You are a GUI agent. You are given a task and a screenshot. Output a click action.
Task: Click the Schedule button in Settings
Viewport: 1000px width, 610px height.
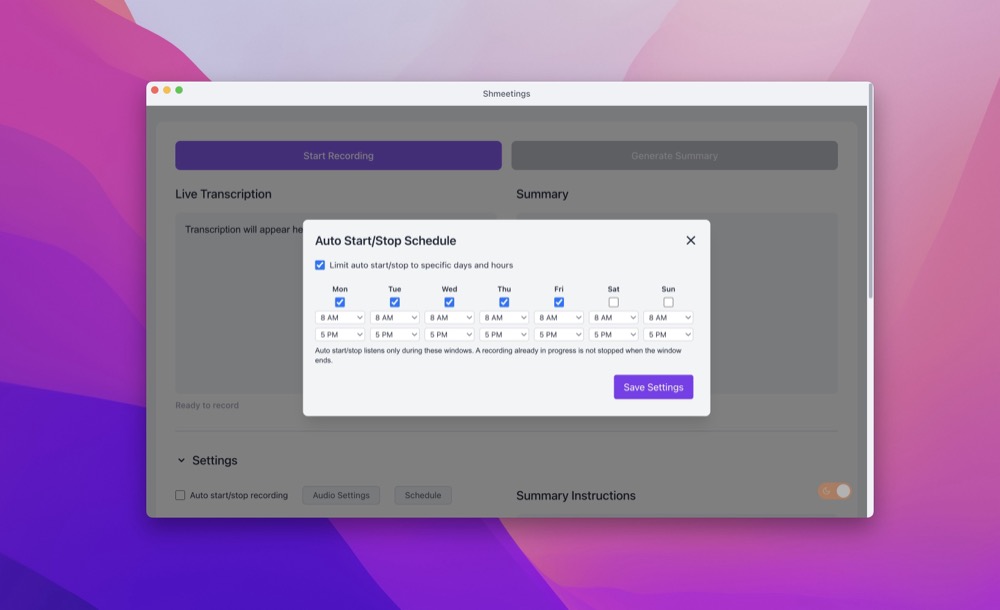pyautogui.click(x=423, y=495)
